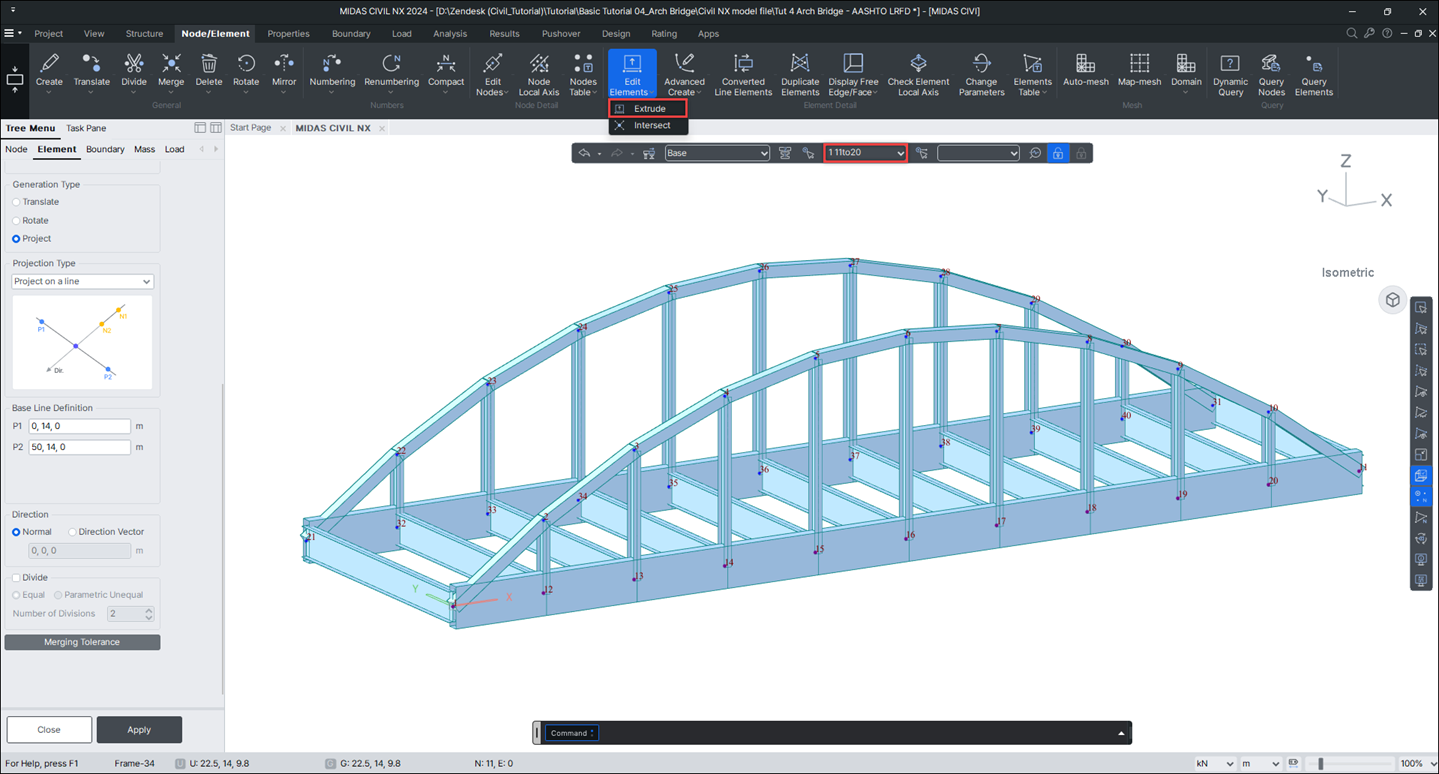Click Query Nodes tool
The image size is (1439, 774).
pyautogui.click(x=1271, y=74)
